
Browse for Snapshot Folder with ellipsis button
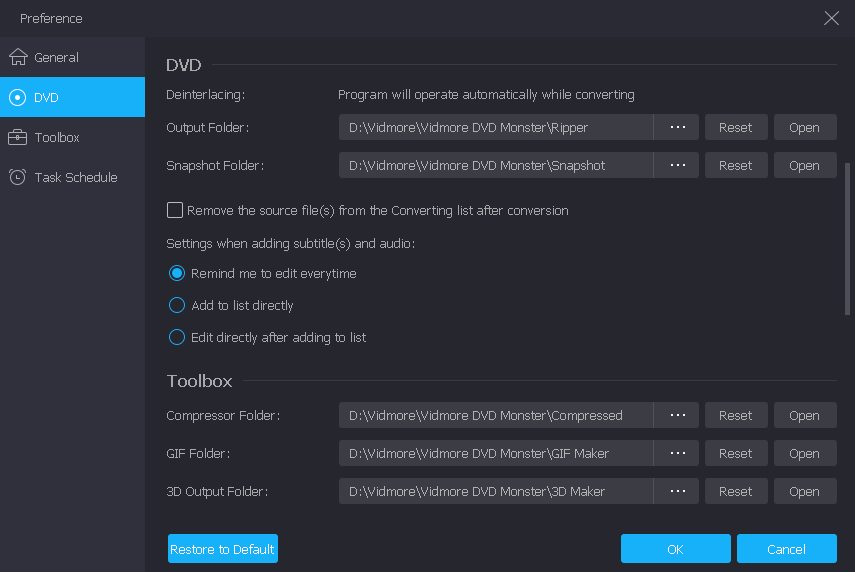pos(677,165)
